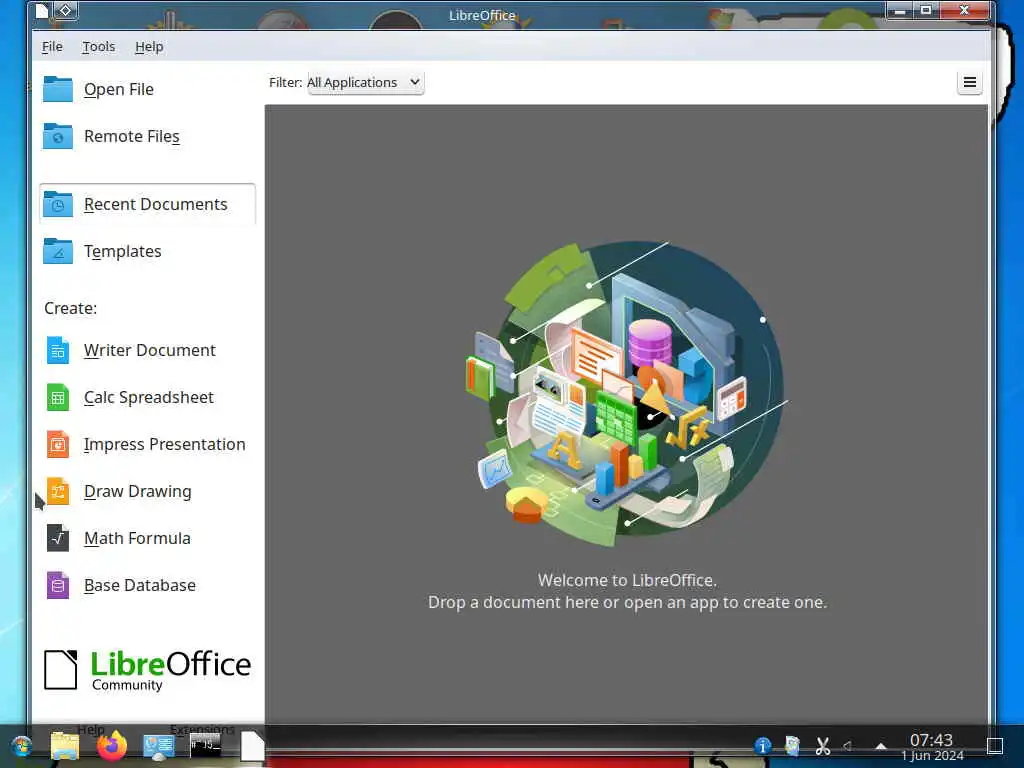Click the blue info tray icon
The image size is (1024, 768).
pyautogui.click(x=762, y=745)
